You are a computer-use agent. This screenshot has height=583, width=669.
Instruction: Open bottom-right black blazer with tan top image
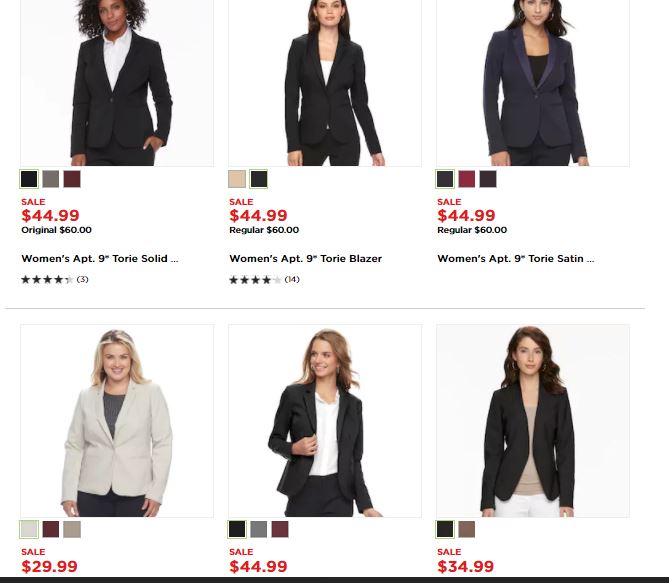[533, 420]
